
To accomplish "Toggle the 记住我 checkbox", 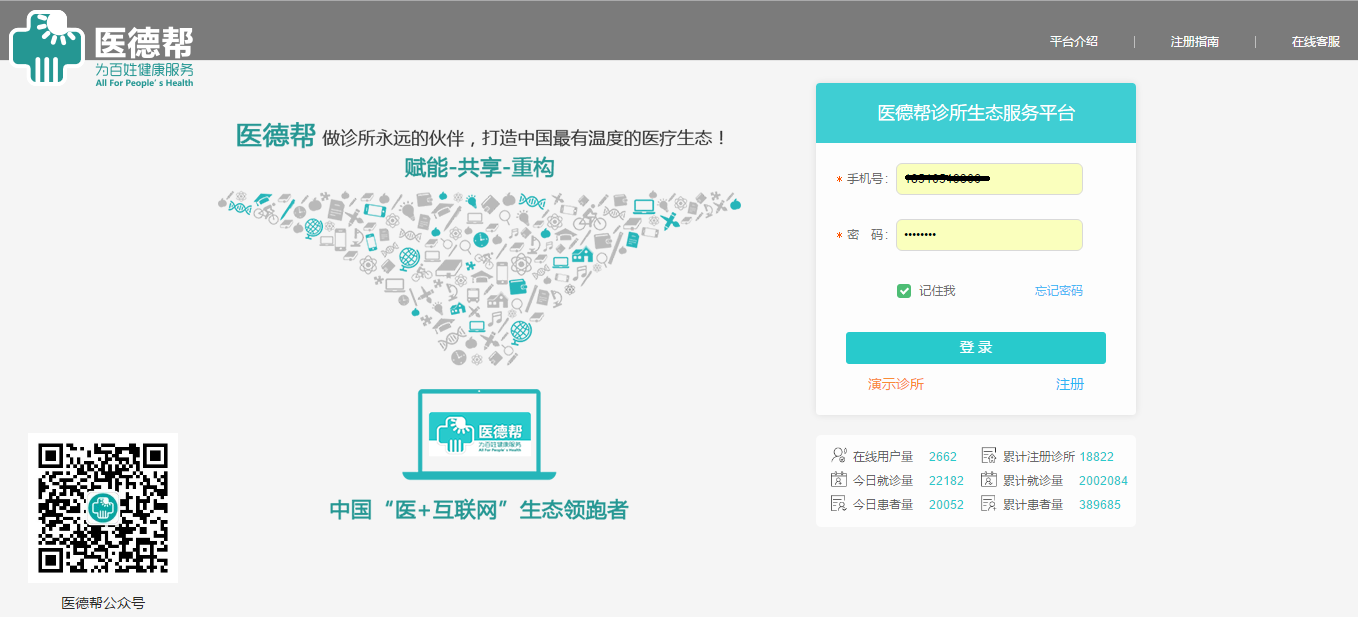I will point(904,291).
